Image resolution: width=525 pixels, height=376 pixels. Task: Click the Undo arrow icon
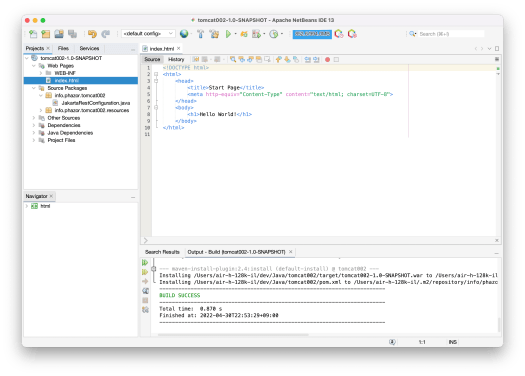coord(92,34)
